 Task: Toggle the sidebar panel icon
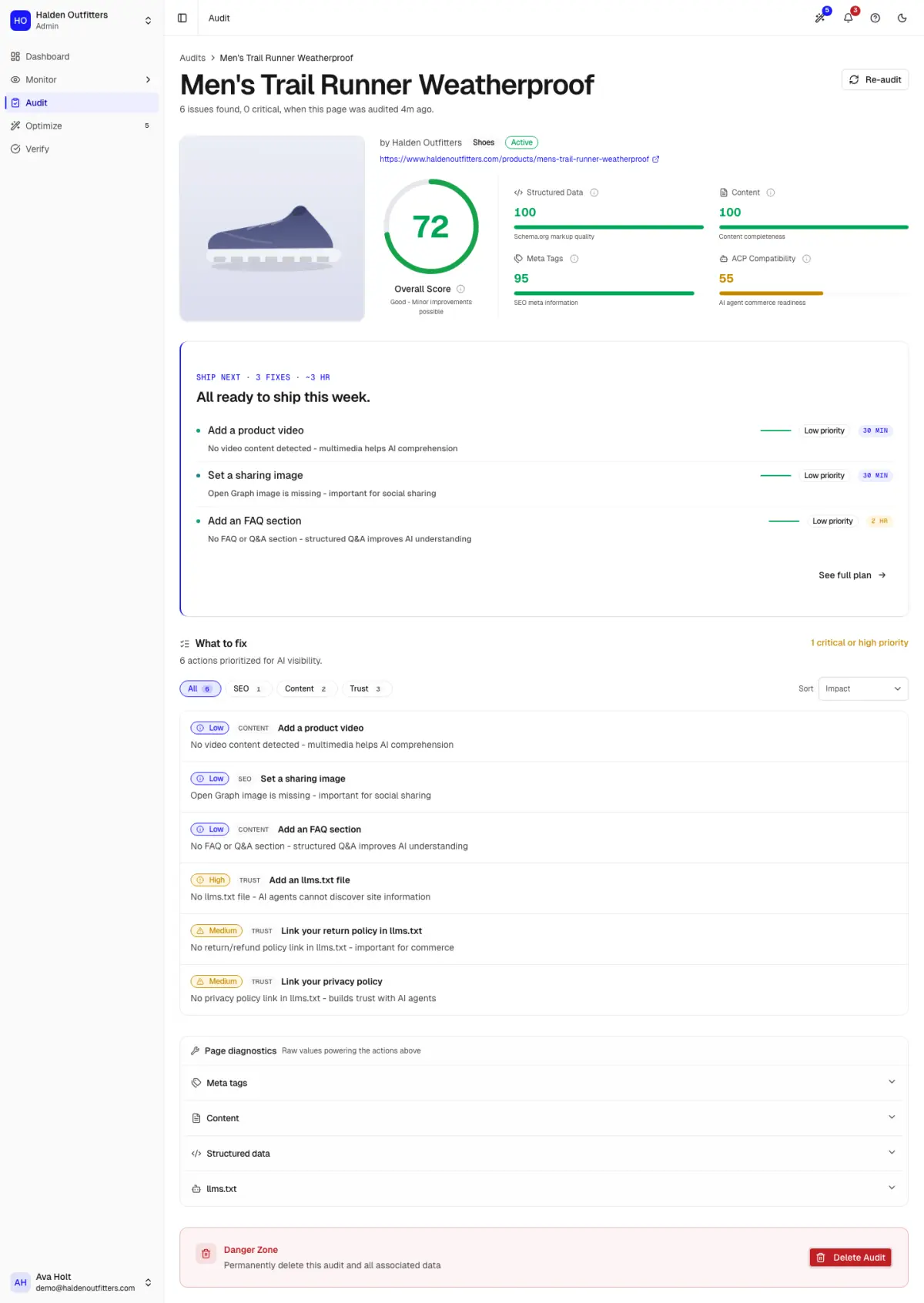point(182,18)
